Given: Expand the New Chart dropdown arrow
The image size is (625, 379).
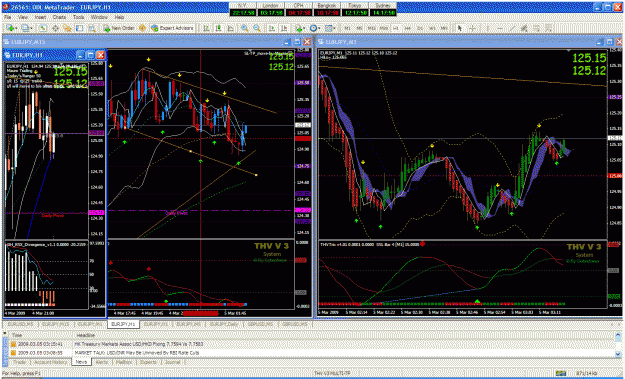Looking at the screenshot, I should [x=16, y=28].
